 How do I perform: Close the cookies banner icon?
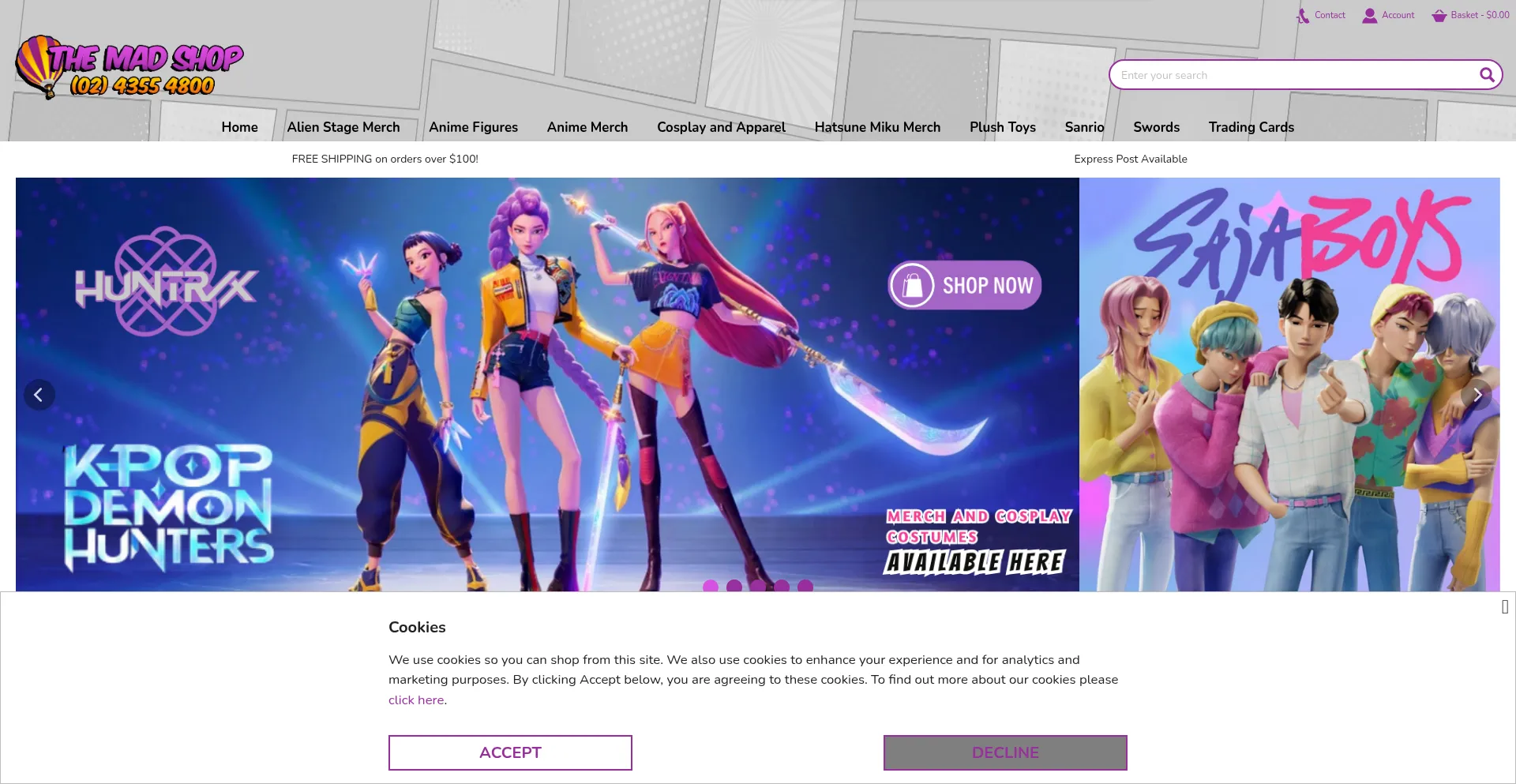click(x=1505, y=606)
